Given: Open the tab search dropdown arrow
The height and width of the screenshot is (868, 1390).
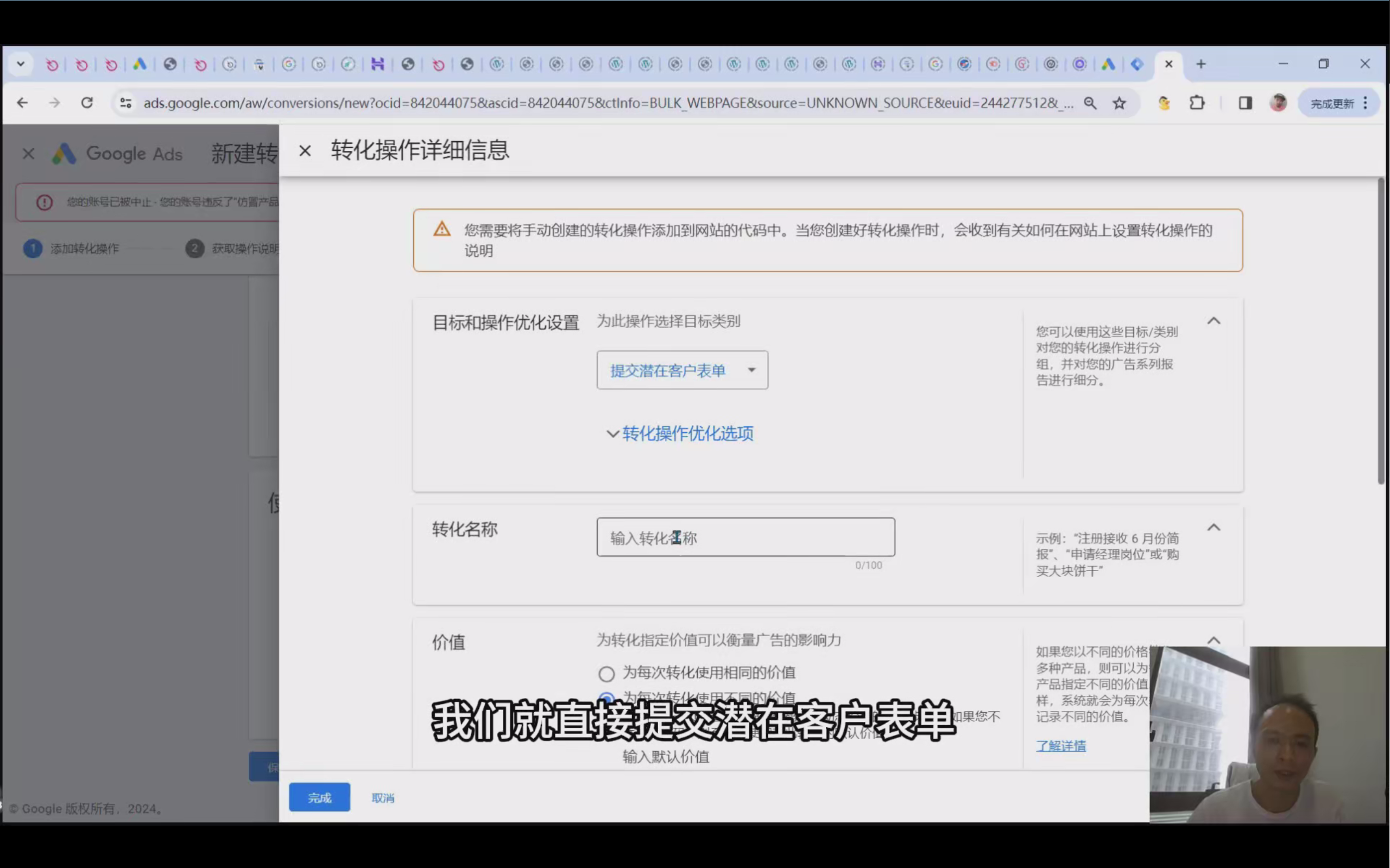Looking at the screenshot, I should [21, 64].
